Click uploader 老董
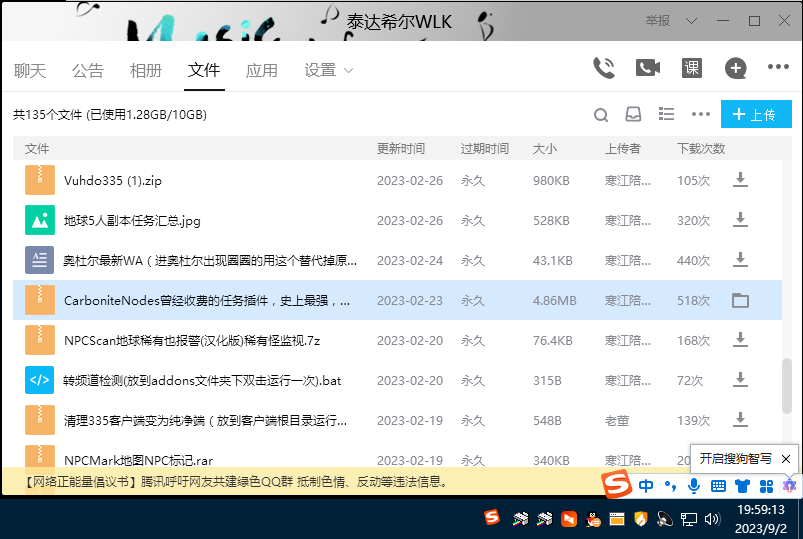 coord(617,421)
